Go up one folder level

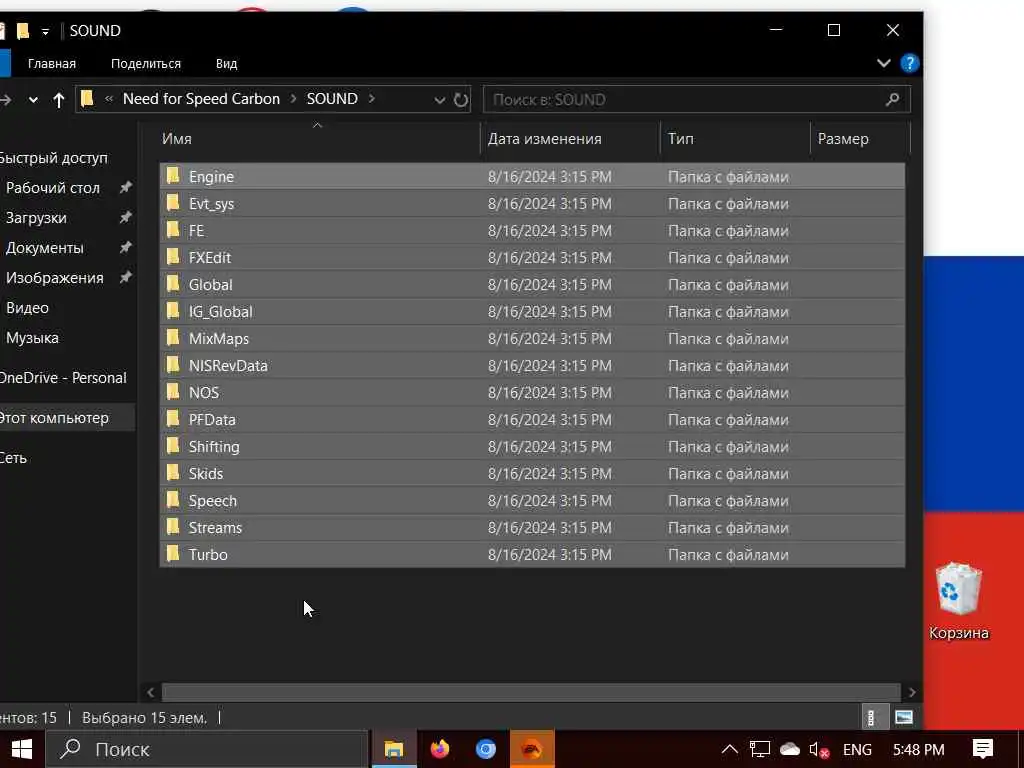(59, 100)
